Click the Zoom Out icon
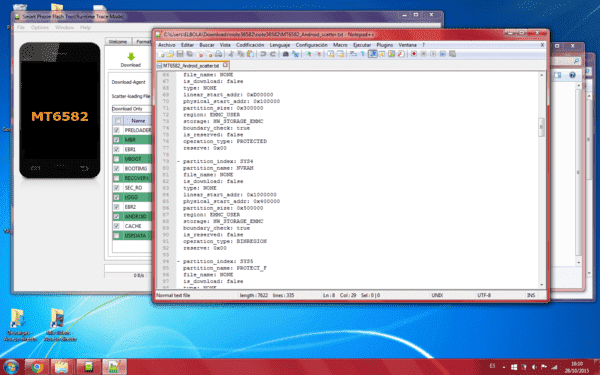This screenshot has width=600, height=375. [x=318, y=54]
